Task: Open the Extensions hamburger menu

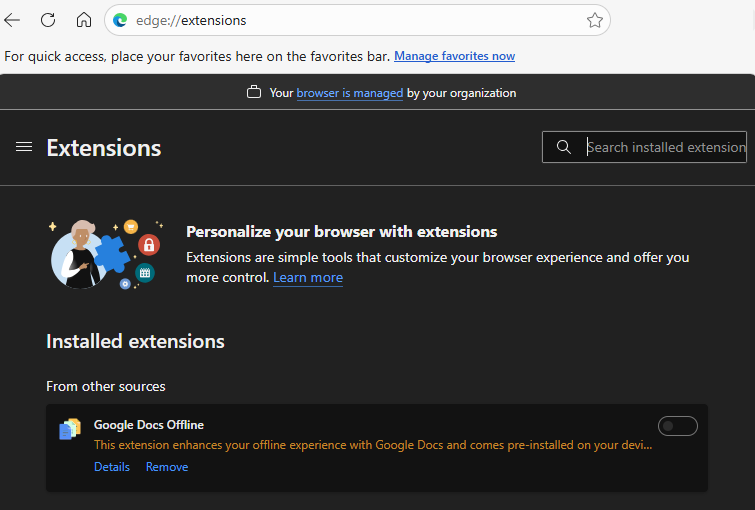Action: (24, 147)
